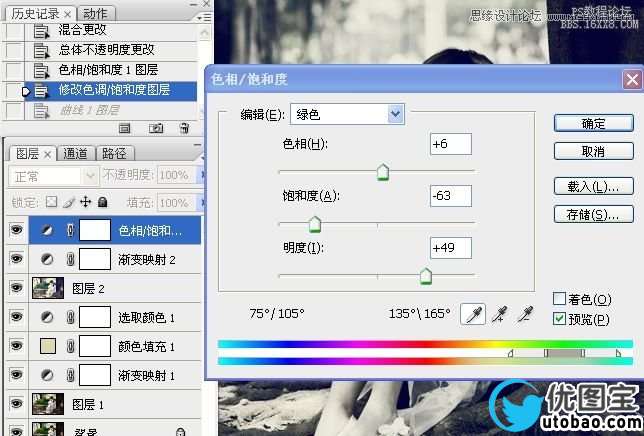Image resolution: width=644 pixels, height=436 pixels.
Task: Click layers 填充 field showing 100%
Action: (x=178, y=203)
